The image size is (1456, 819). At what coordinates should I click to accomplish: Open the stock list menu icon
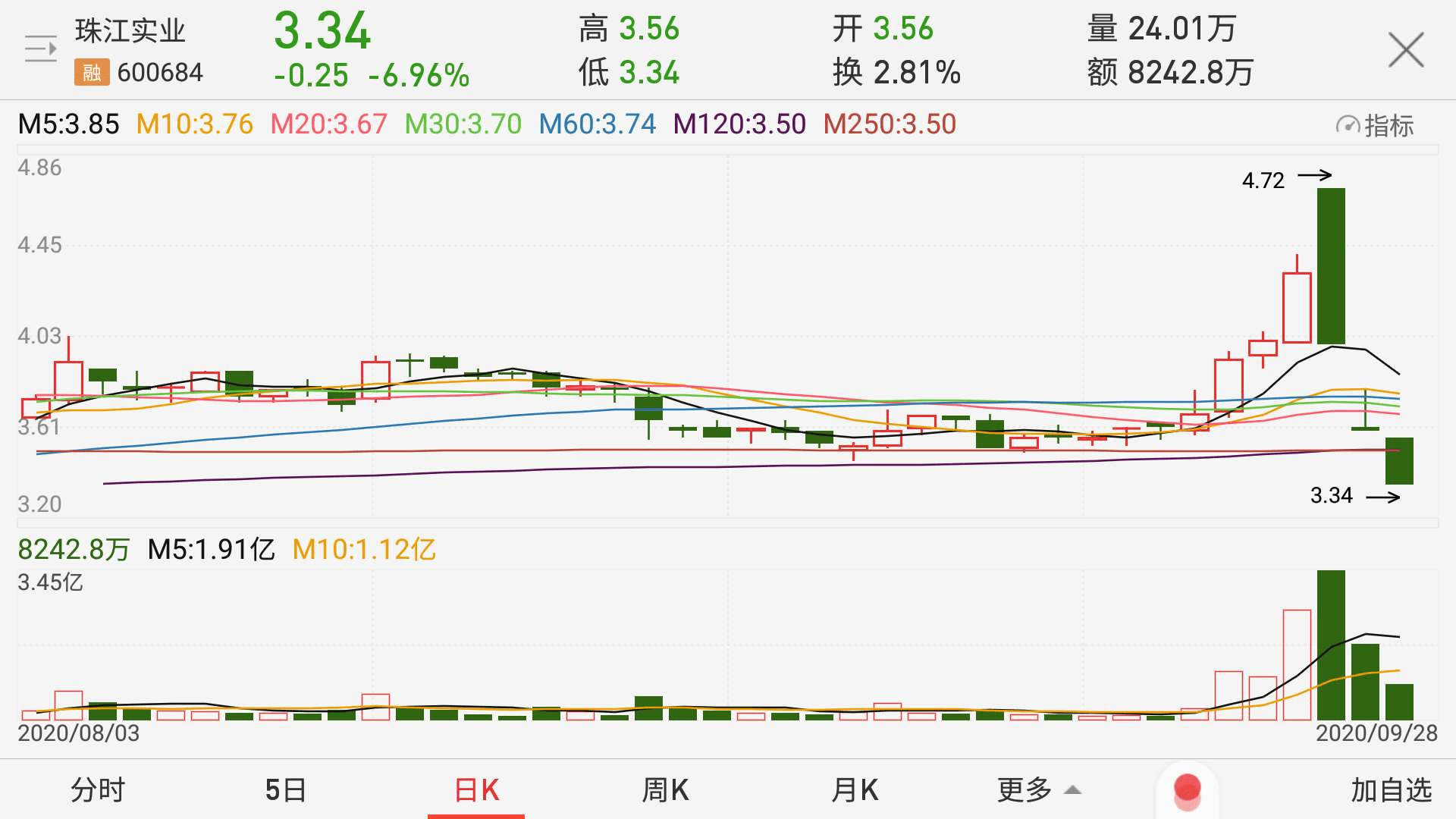pyautogui.click(x=40, y=49)
